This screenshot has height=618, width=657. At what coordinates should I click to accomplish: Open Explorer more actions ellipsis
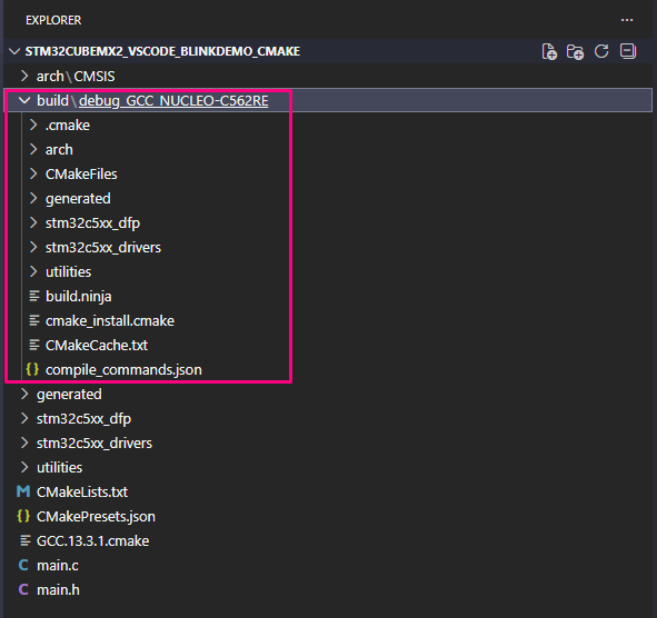point(627,20)
